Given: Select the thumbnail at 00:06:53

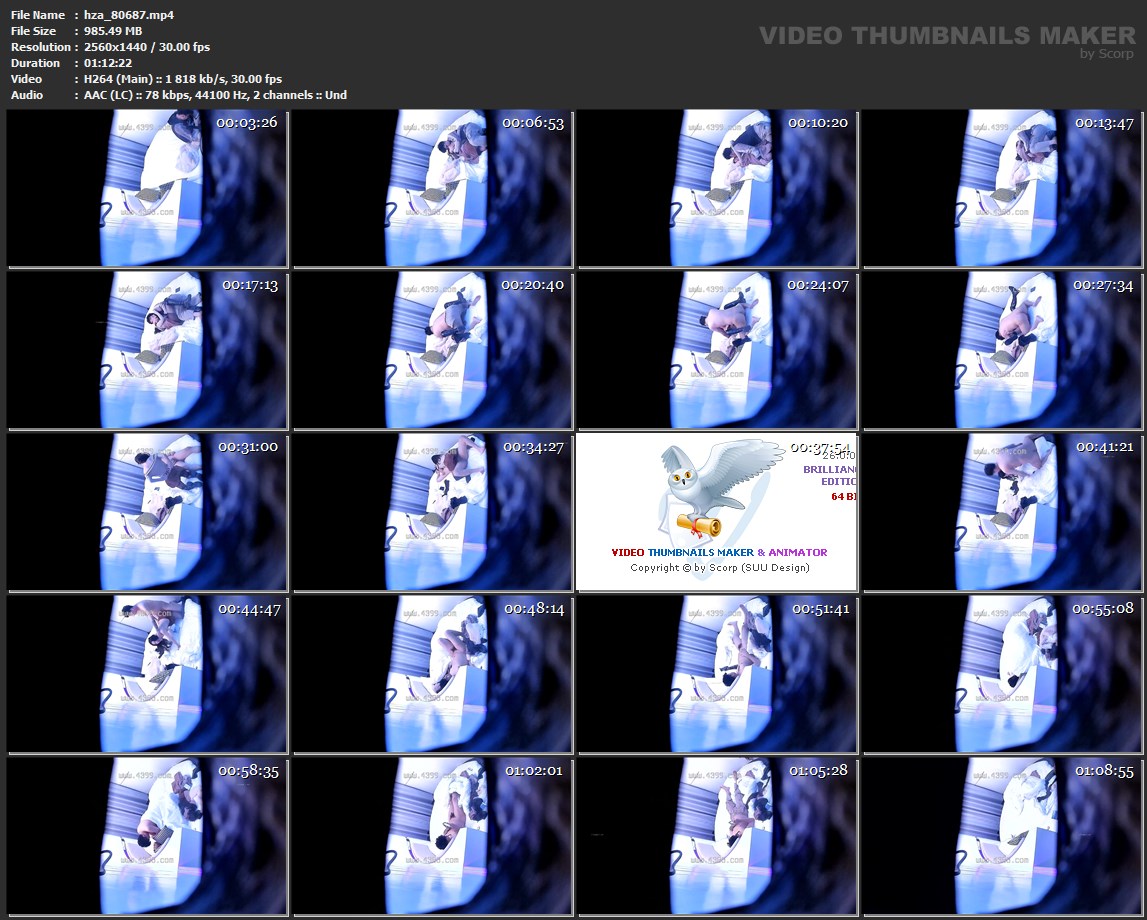Looking at the screenshot, I should 433,188.
